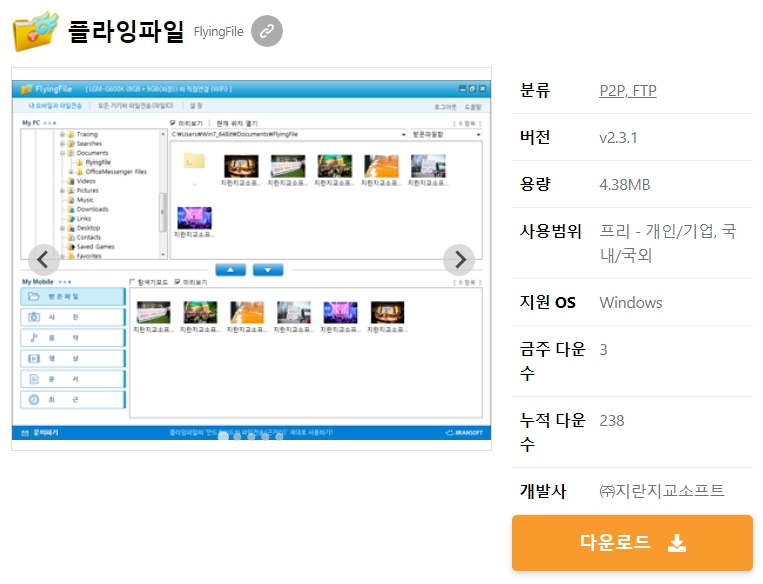The width and height of the screenshot is (763, 584).
Task: Show the previous screenshot with left arrow
Action: coord(44,259)
